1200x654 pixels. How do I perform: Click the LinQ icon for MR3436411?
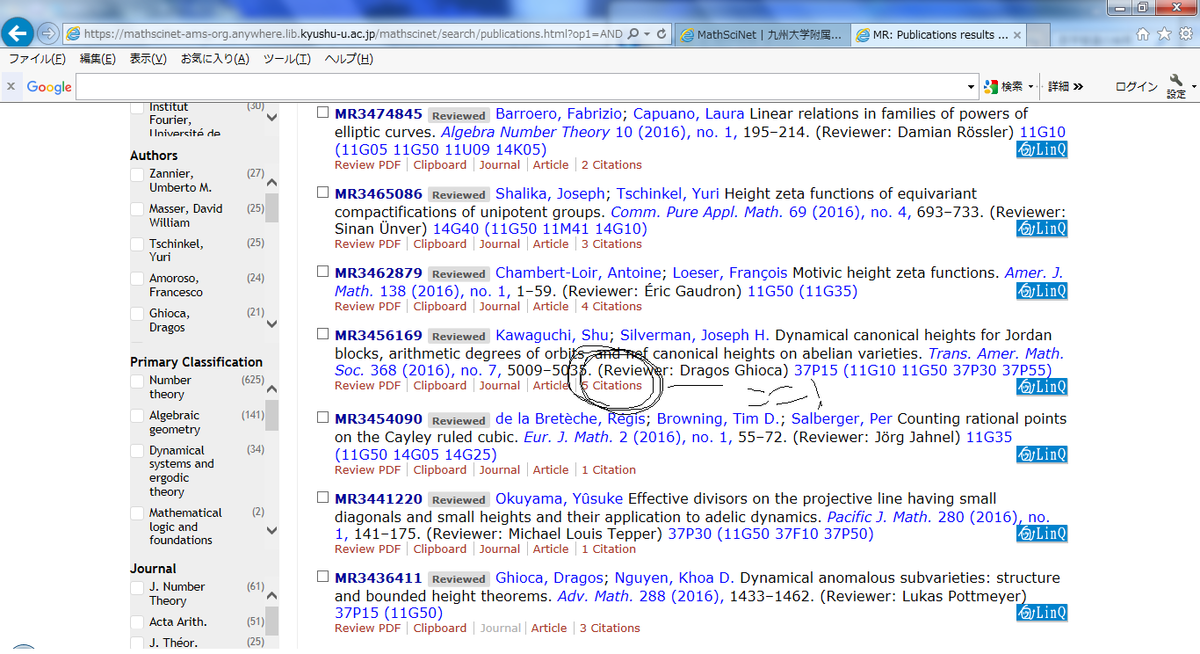click(x=1041, y=613)
